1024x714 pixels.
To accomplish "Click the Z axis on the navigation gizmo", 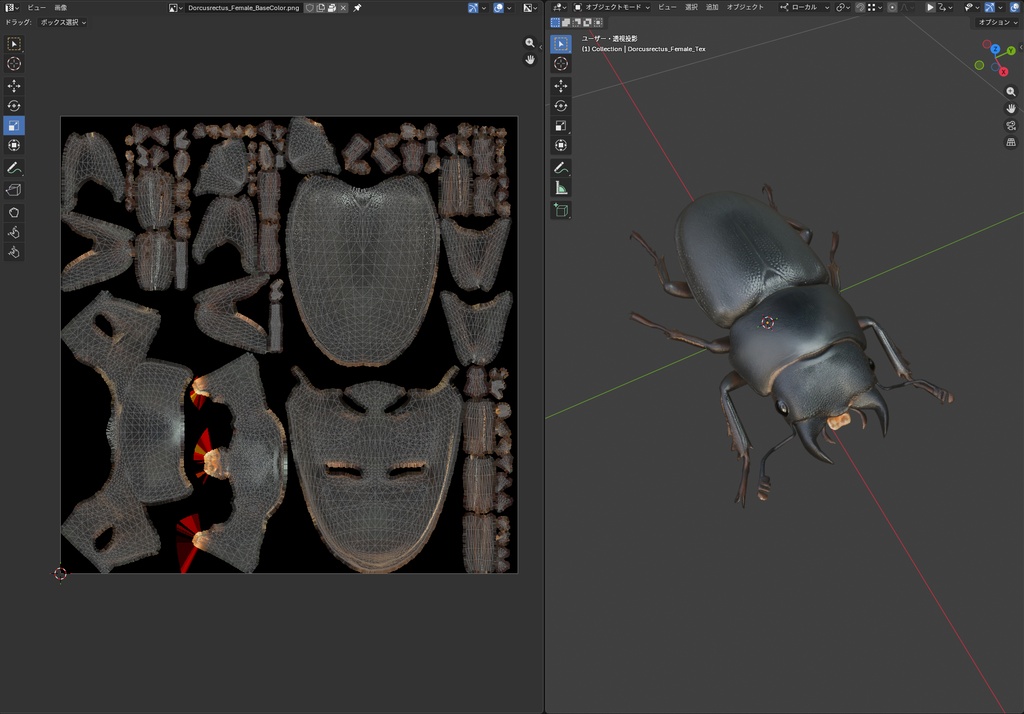I will click(995, 49).
